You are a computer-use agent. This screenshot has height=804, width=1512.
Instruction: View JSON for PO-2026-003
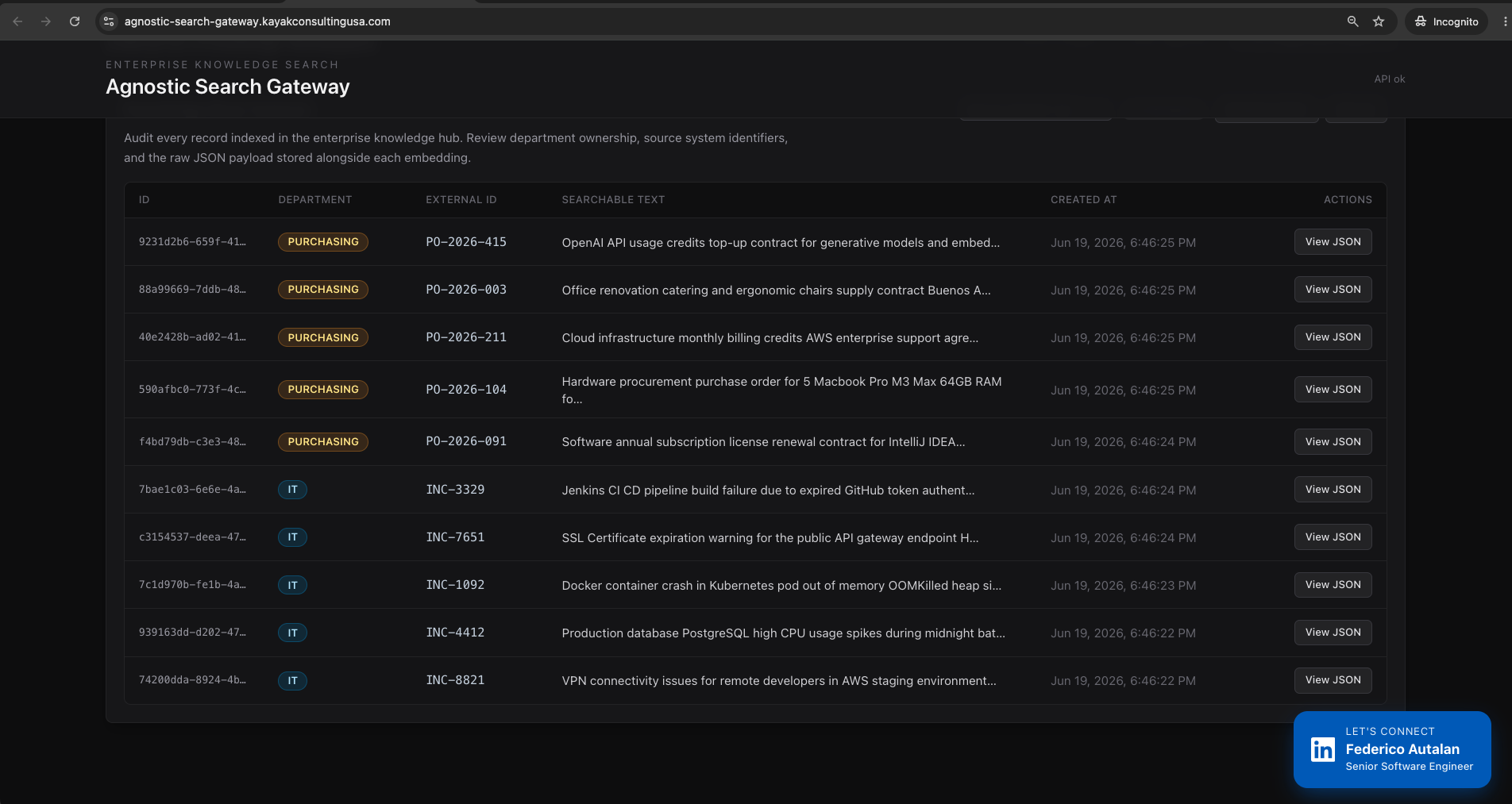(1333, 290)
